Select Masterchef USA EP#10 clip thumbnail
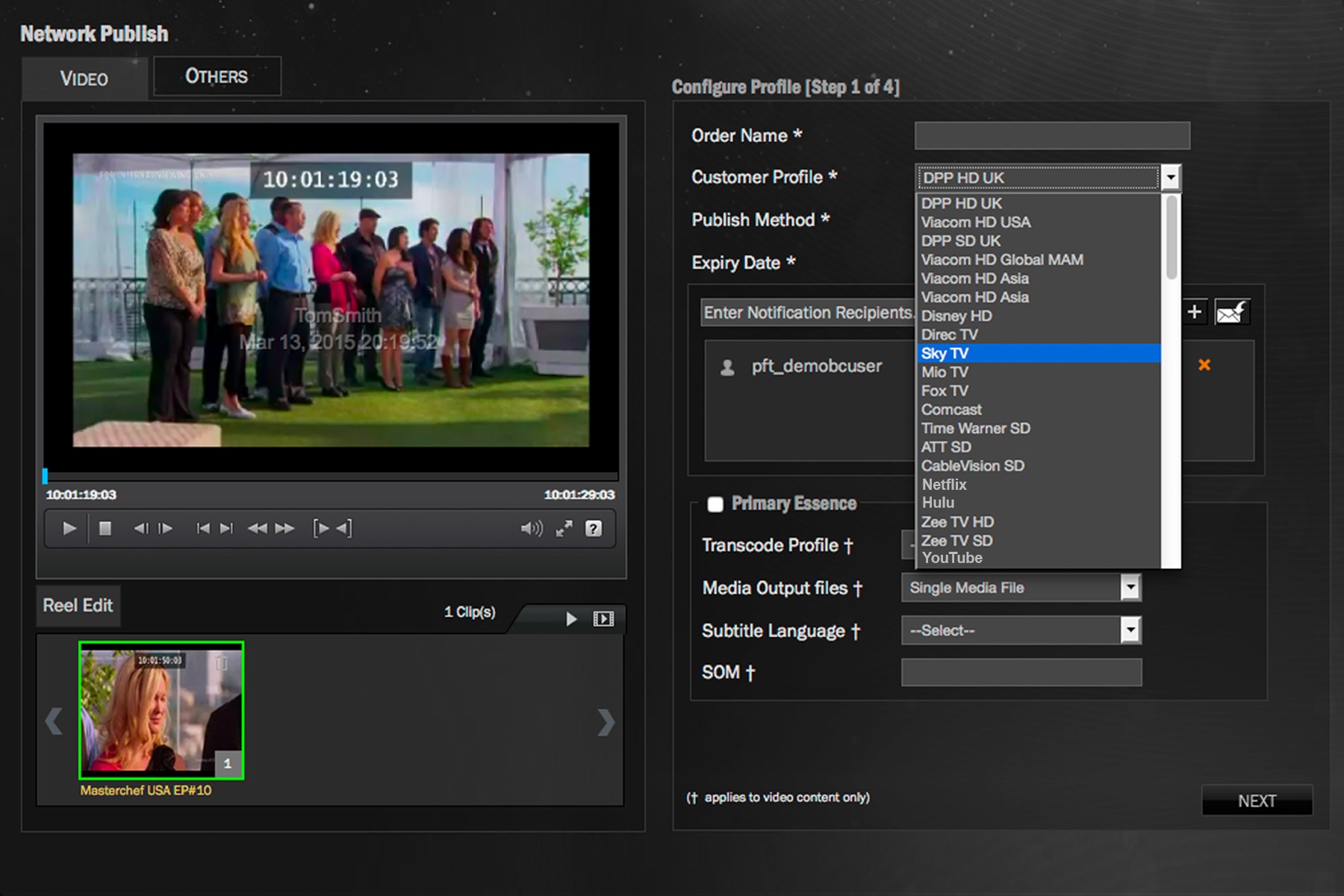Viewport: 1344px width, 896px height. 161,710
